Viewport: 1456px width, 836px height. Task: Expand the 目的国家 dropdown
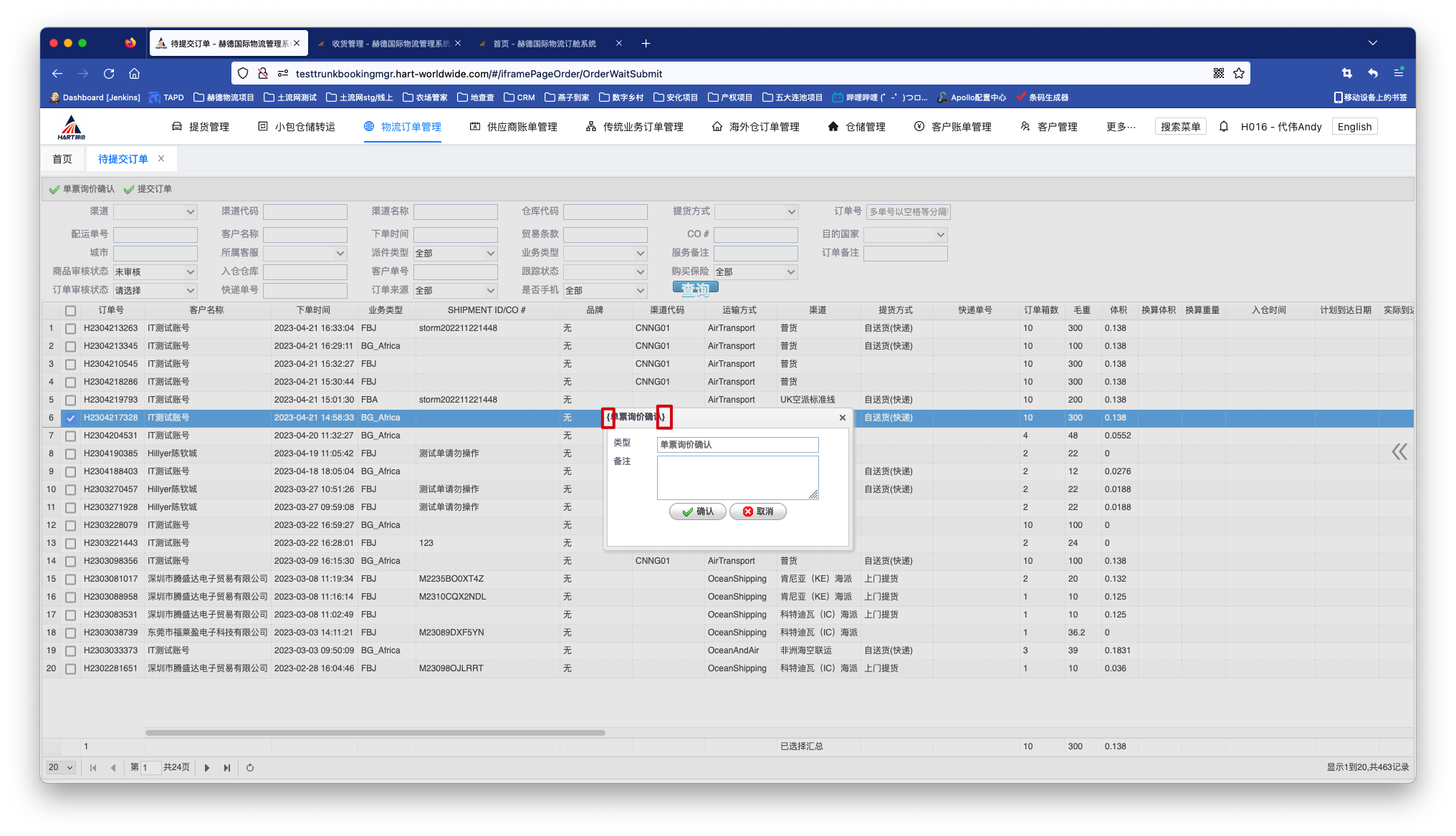[x=905, y=235]
